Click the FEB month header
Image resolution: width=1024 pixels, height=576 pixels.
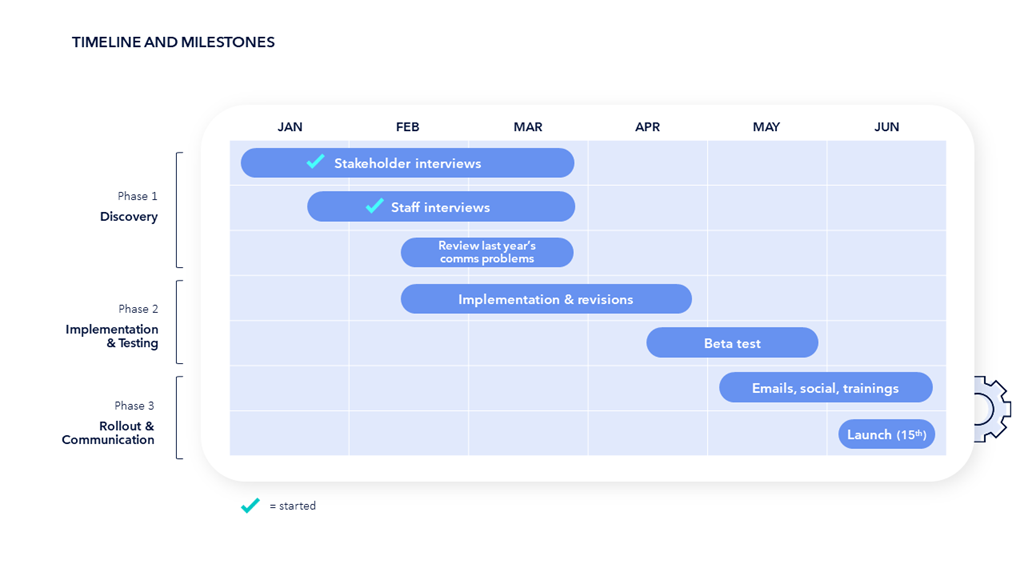pos(408,127)
